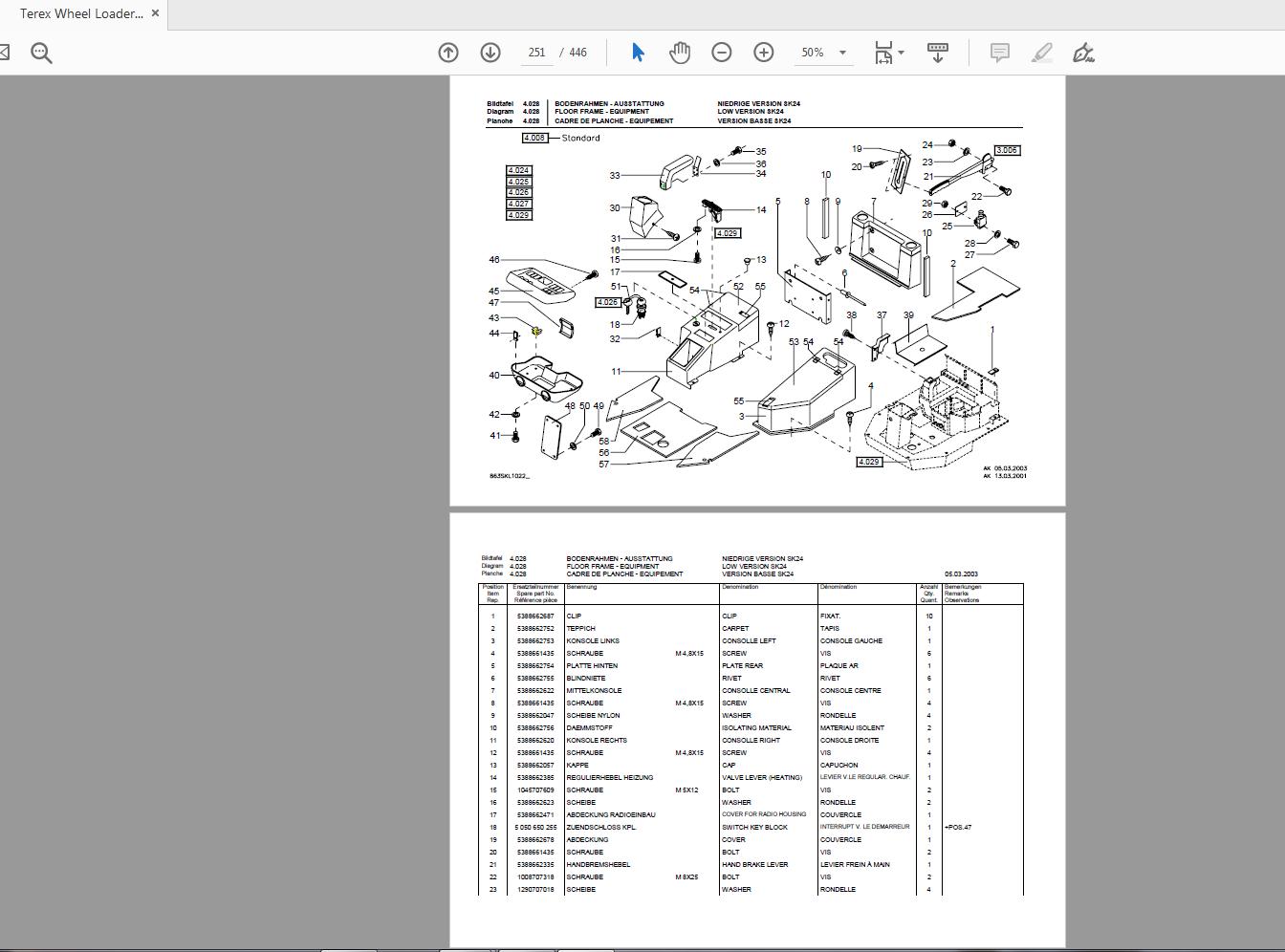Image resolution: width=1285 pixels, height=952 pixels.
Task: Click the +POS.47 remark
Action: pos(958,828)
